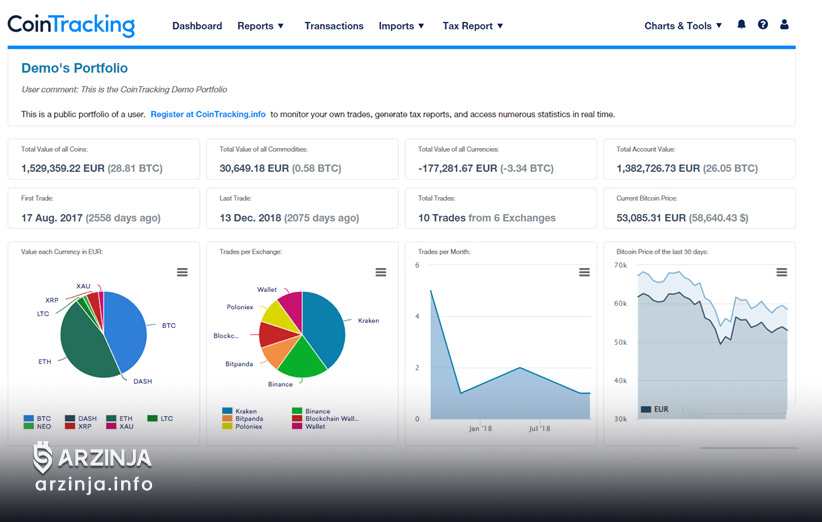Expand the Tax Report dropdown menu
This screenshot has height=522, width=822.
click(473, 26)
